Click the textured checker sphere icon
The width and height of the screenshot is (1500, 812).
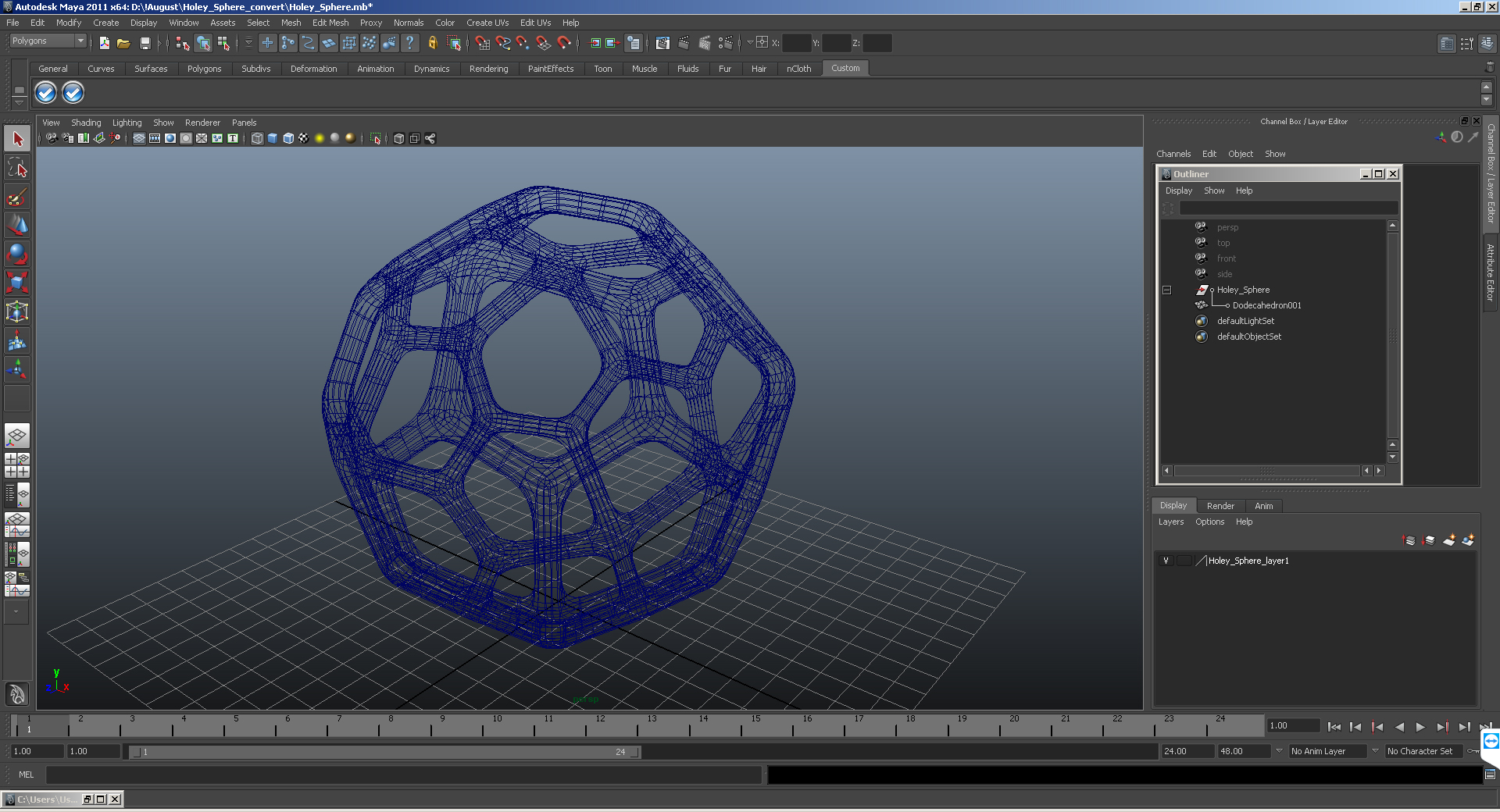(304, 138)
